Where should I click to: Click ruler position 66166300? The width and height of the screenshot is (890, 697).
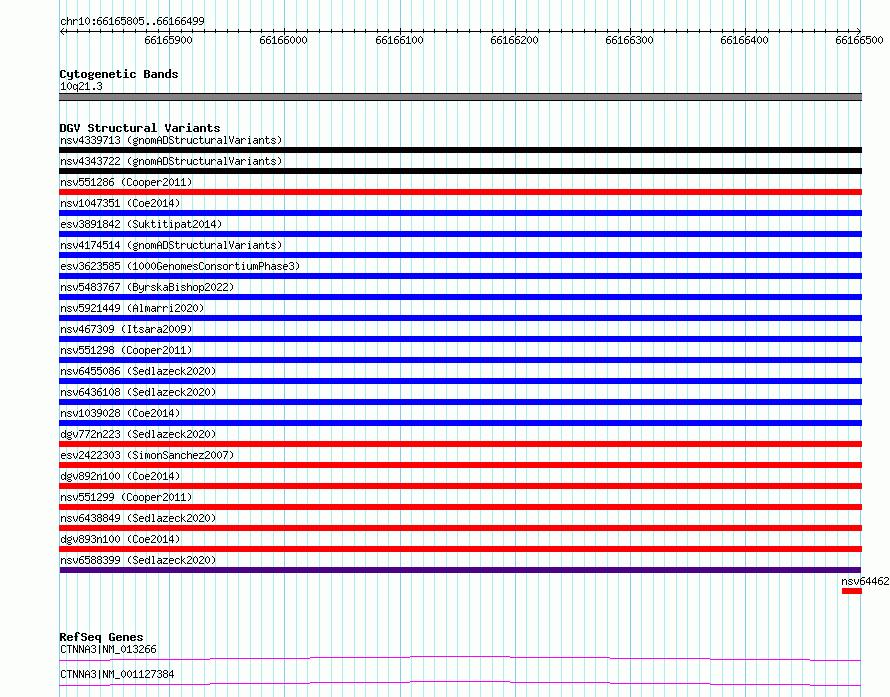[x=629, y=40]
